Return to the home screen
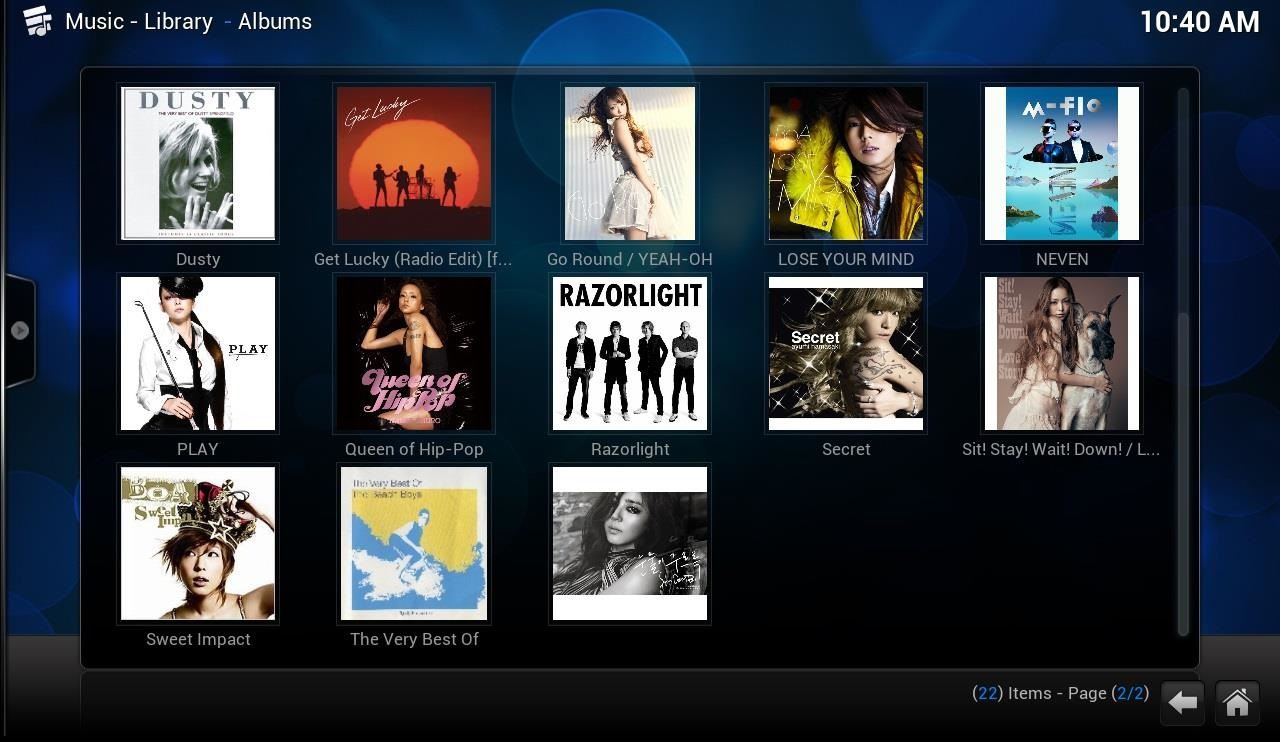The image size is (1280, 742). click(1237, 703)
